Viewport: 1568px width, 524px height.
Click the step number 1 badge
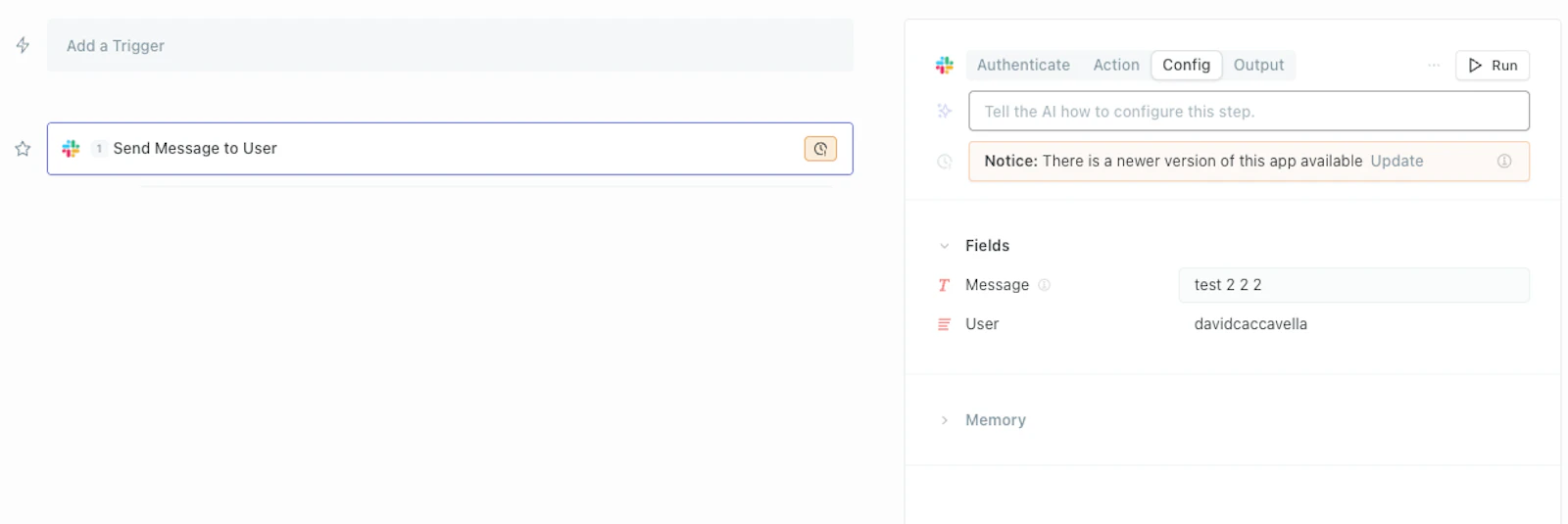point(99,149)
